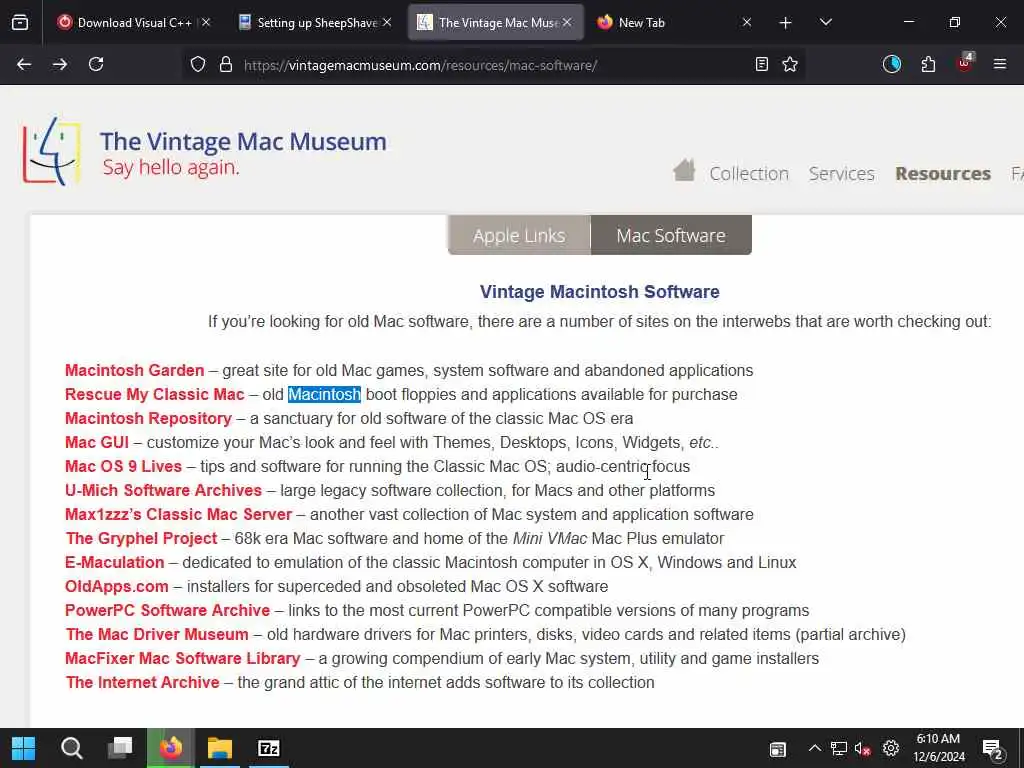
Task: Open the Macintosh Garden link
Action: coord(135,370)
